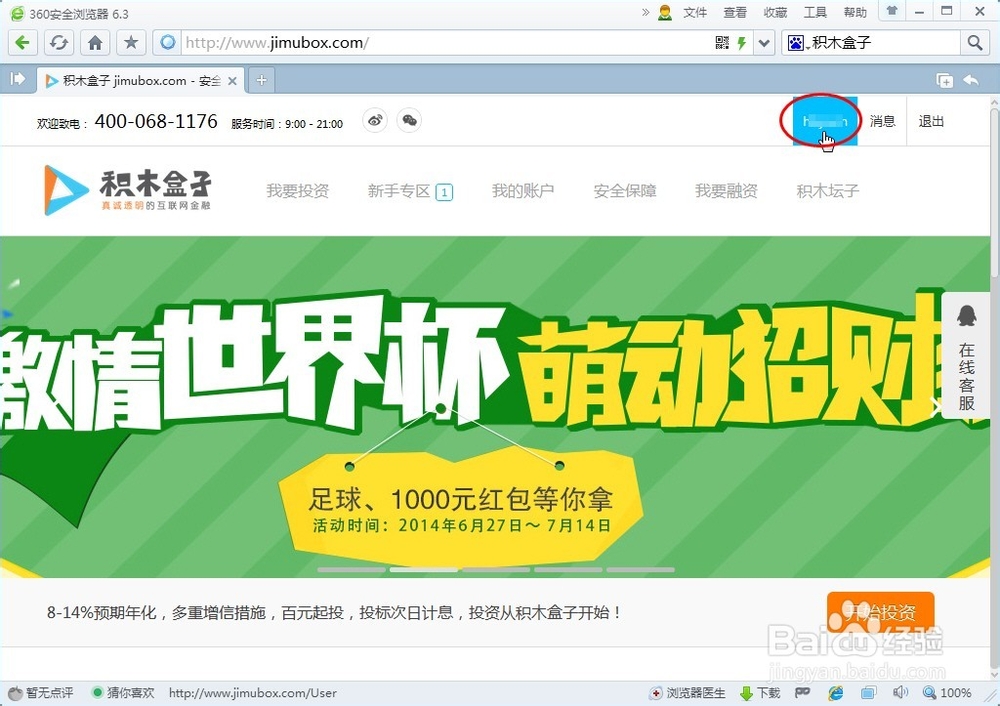The height and width of the screenshot is (706, 1000).
Task: Switch browser kernel via the IE icon
Action: (x=836, y=692)
